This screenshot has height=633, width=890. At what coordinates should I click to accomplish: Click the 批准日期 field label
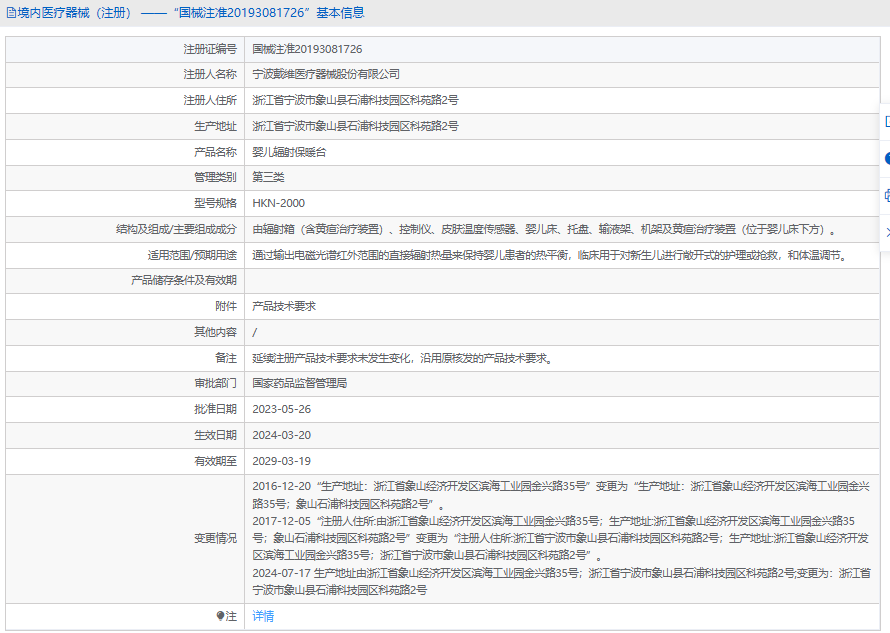tap(215, 409)
